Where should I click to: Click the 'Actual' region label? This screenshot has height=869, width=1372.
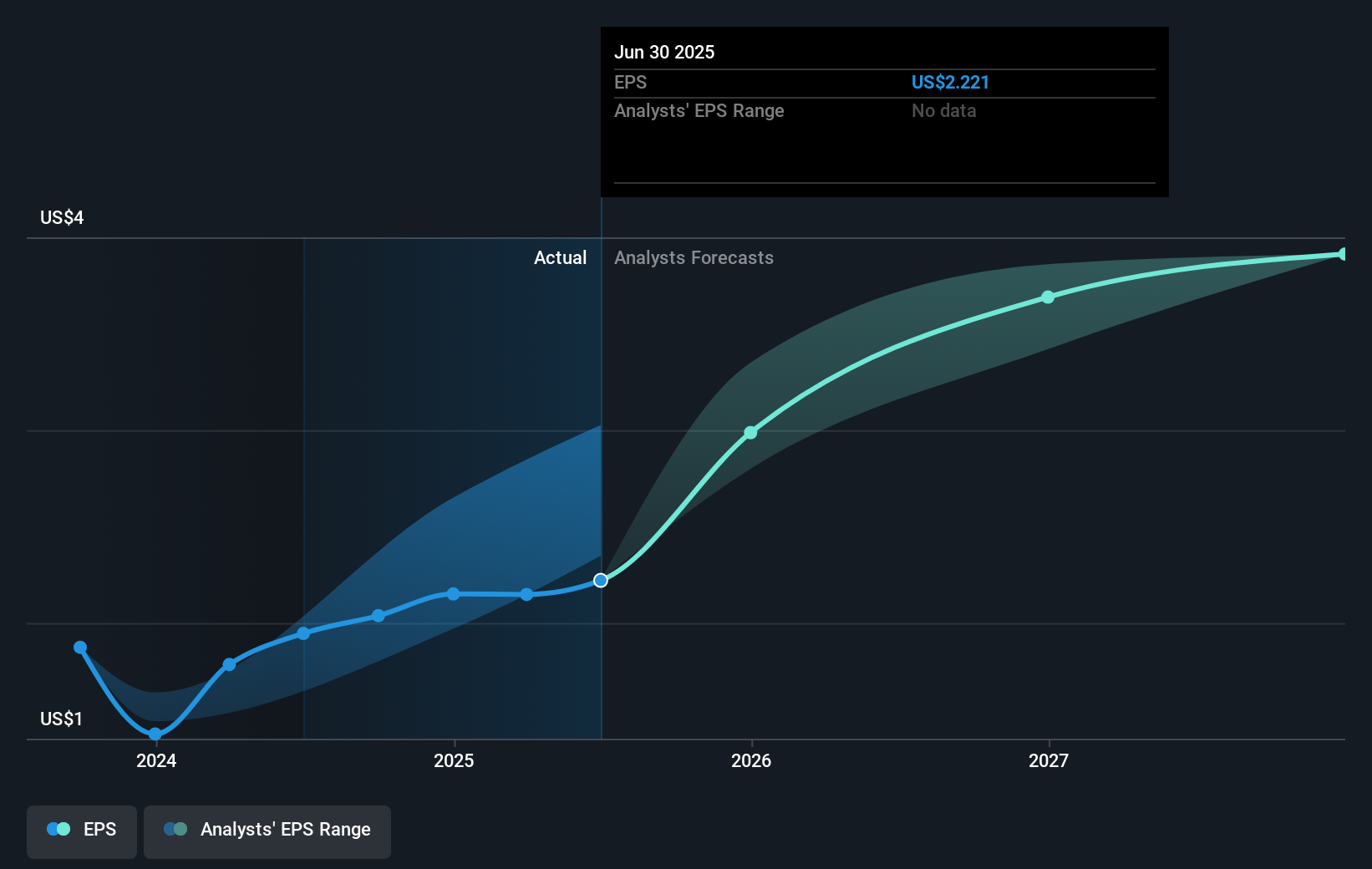click(x=560, y=257)
